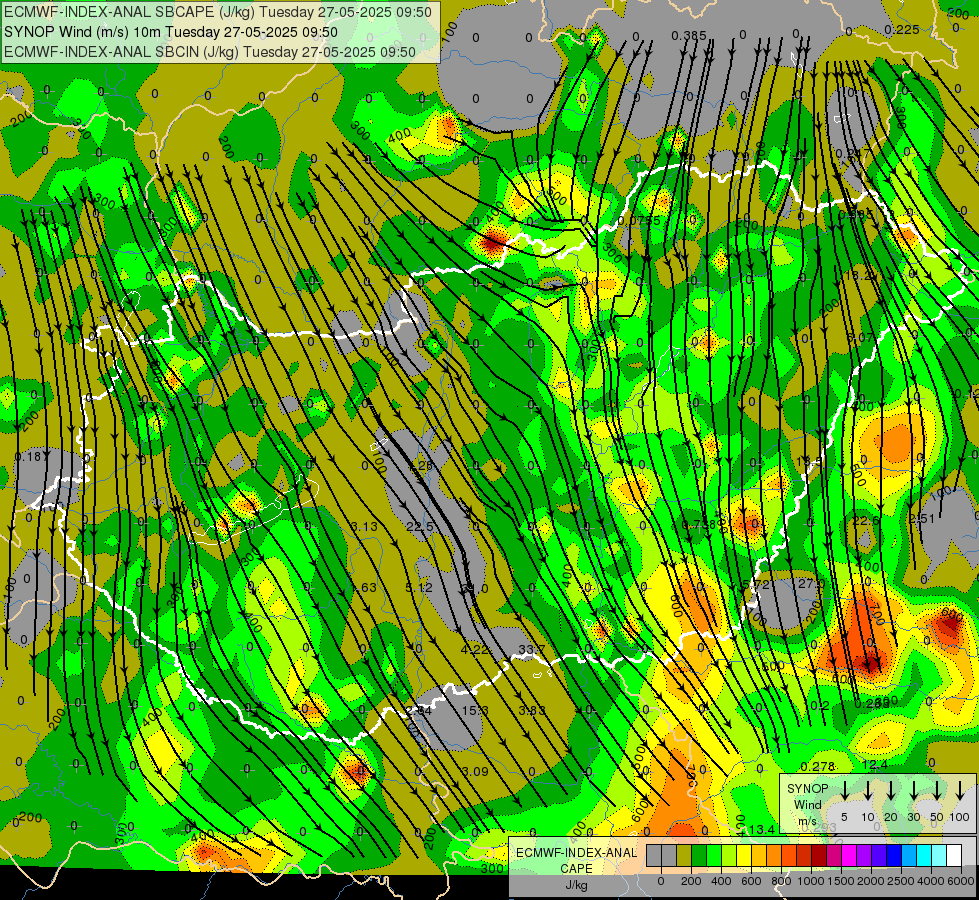Click the '4.22' value on the map
This screenshot has height=900, width=979.
point(475,650)
